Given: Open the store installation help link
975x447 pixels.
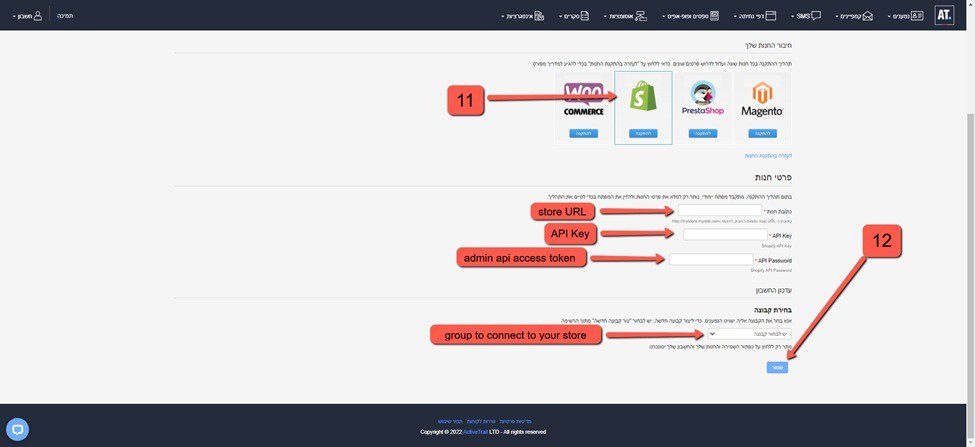Looking at the screenshot, I should [768, 155].
